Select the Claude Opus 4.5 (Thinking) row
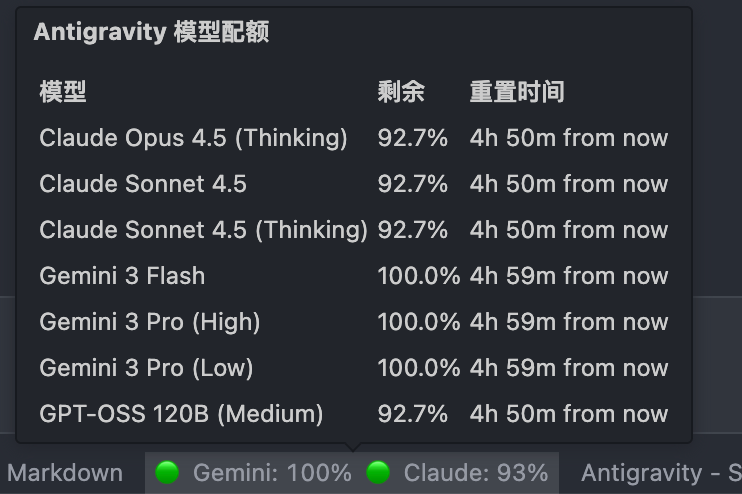Viewport: 742px width, 494px height. coord(353,138)
